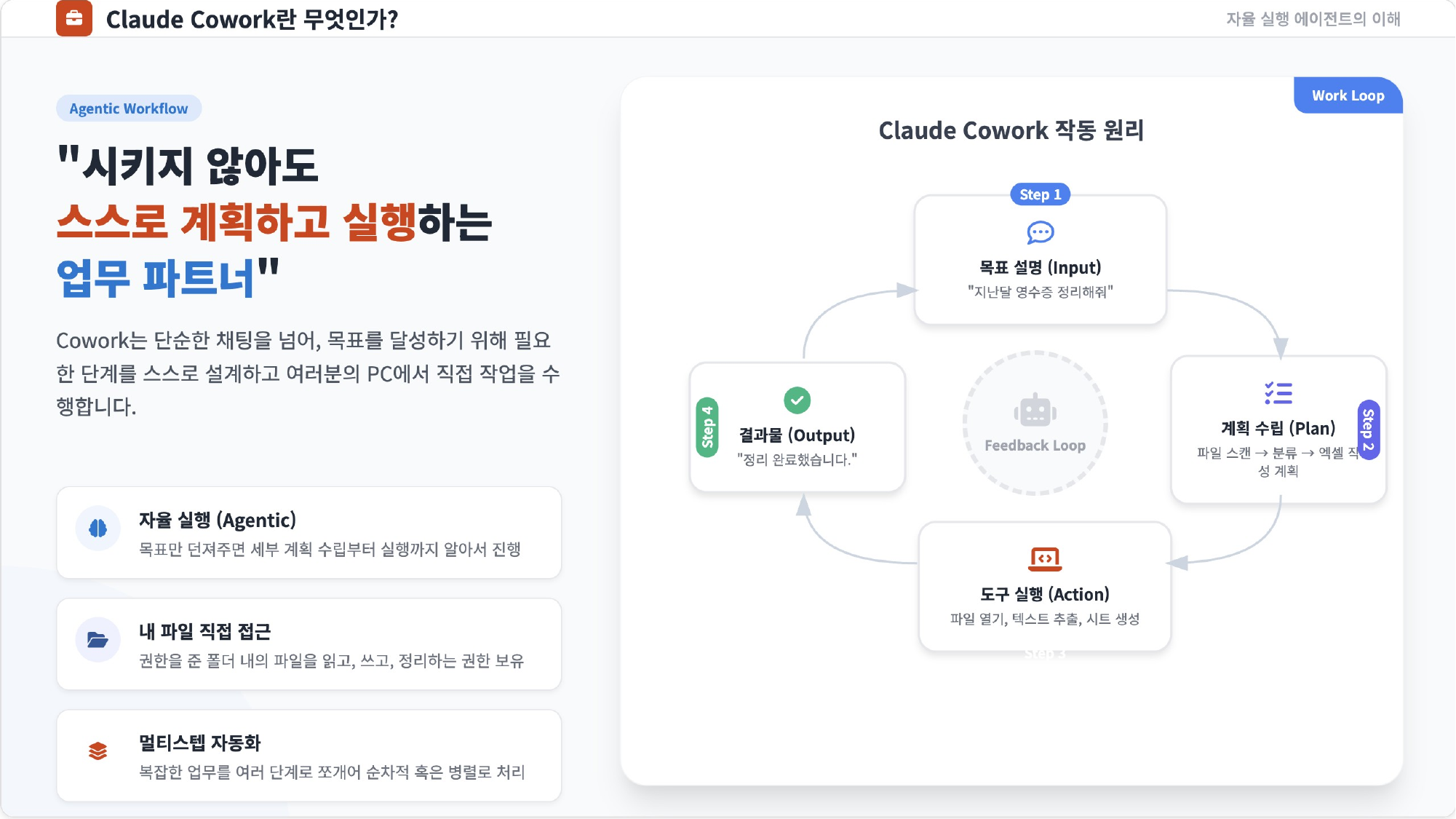Click the Claude Cowork란 무엇인가? title

pyautogui.click(x=252, y=19)
